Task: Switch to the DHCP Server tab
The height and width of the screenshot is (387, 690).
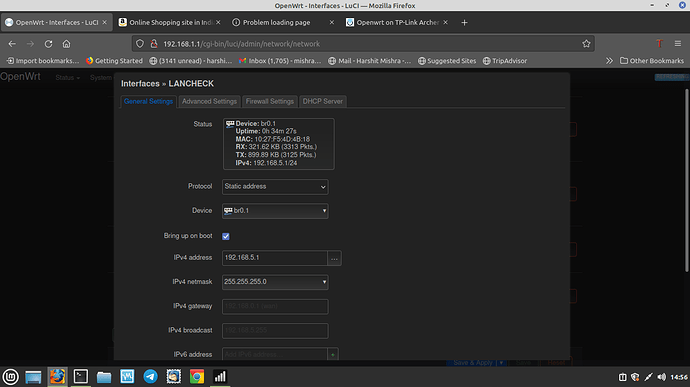Action: [323, 101]
